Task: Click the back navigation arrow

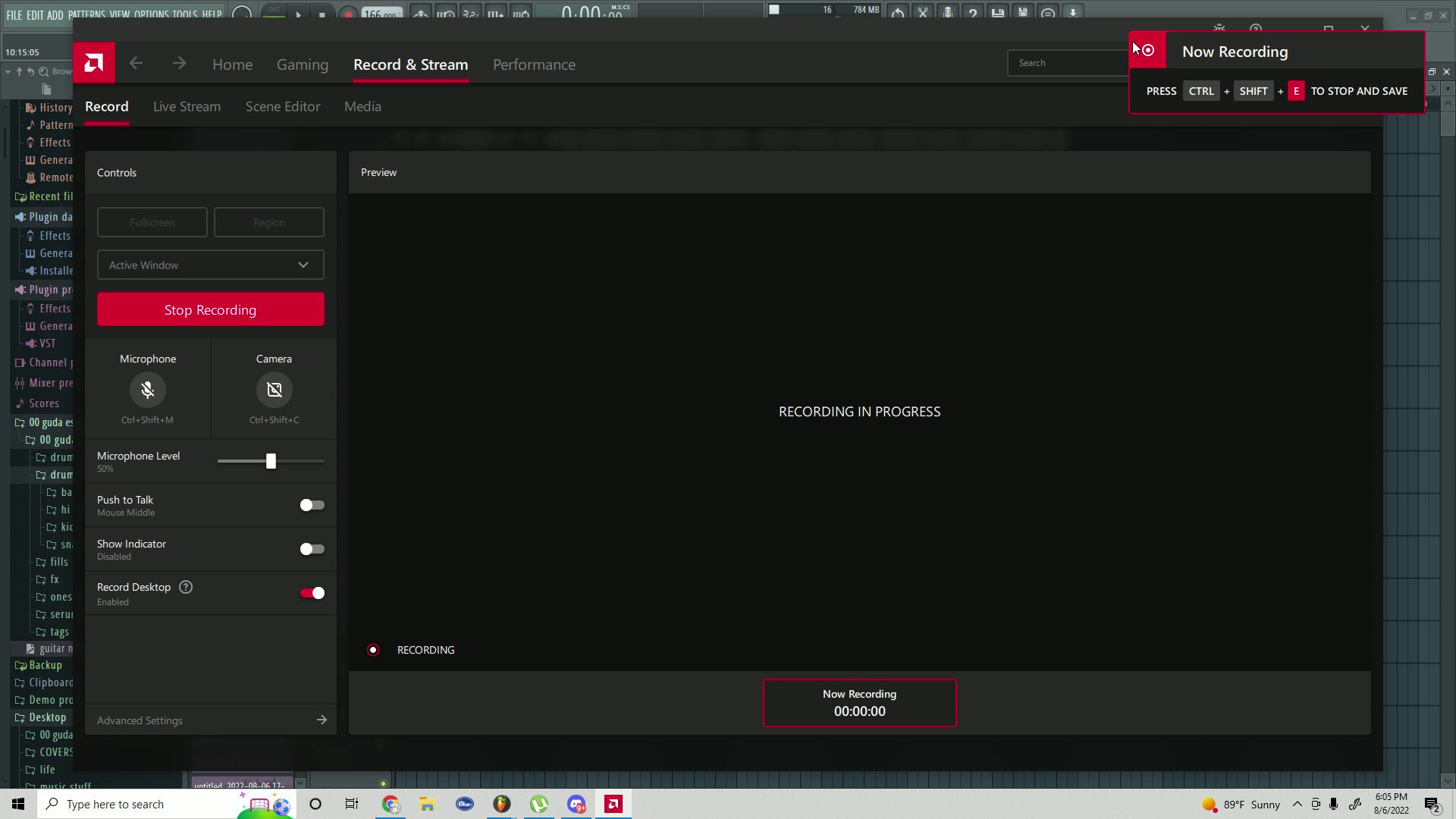Action: pyautogui.click(x=136, y=64)
